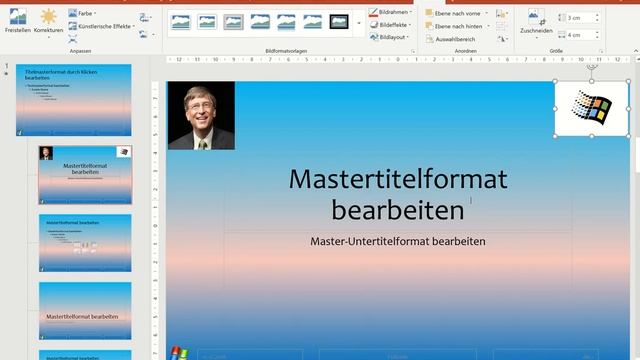Viewport: 640px width, 360px height.
Task: Open the Korrekturen sun icon
Action: point(48,17)
